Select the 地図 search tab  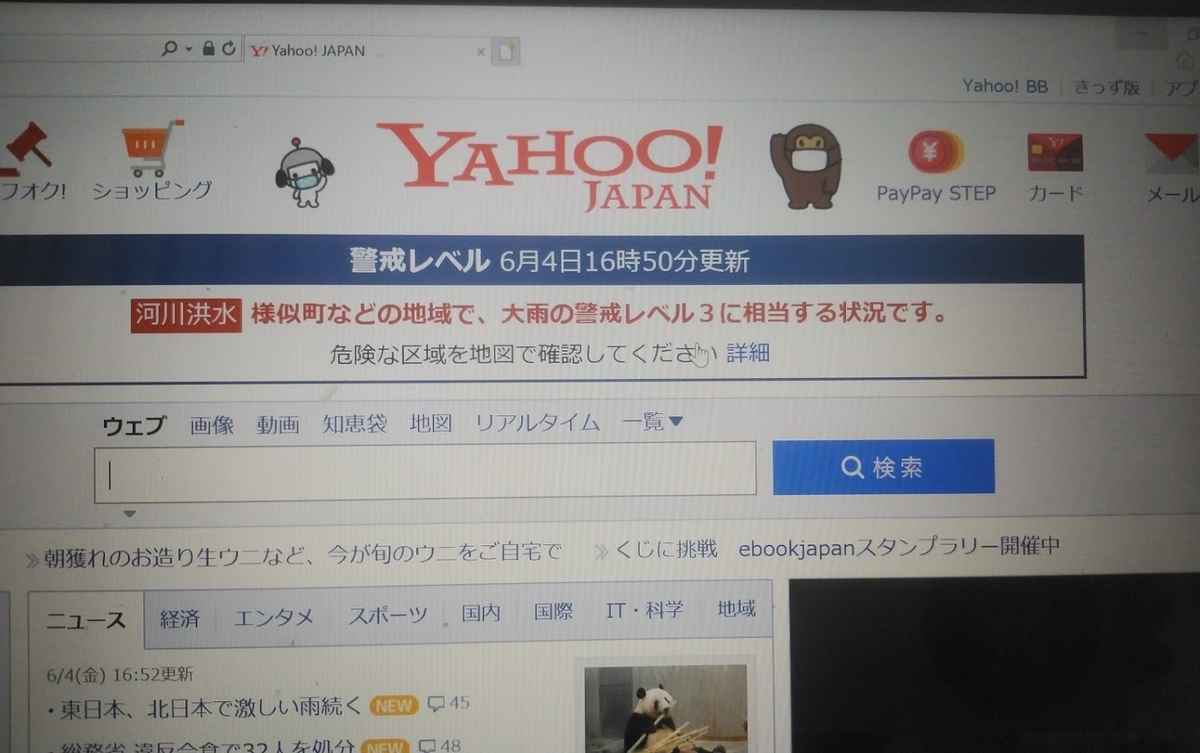(x=431, y=423)
